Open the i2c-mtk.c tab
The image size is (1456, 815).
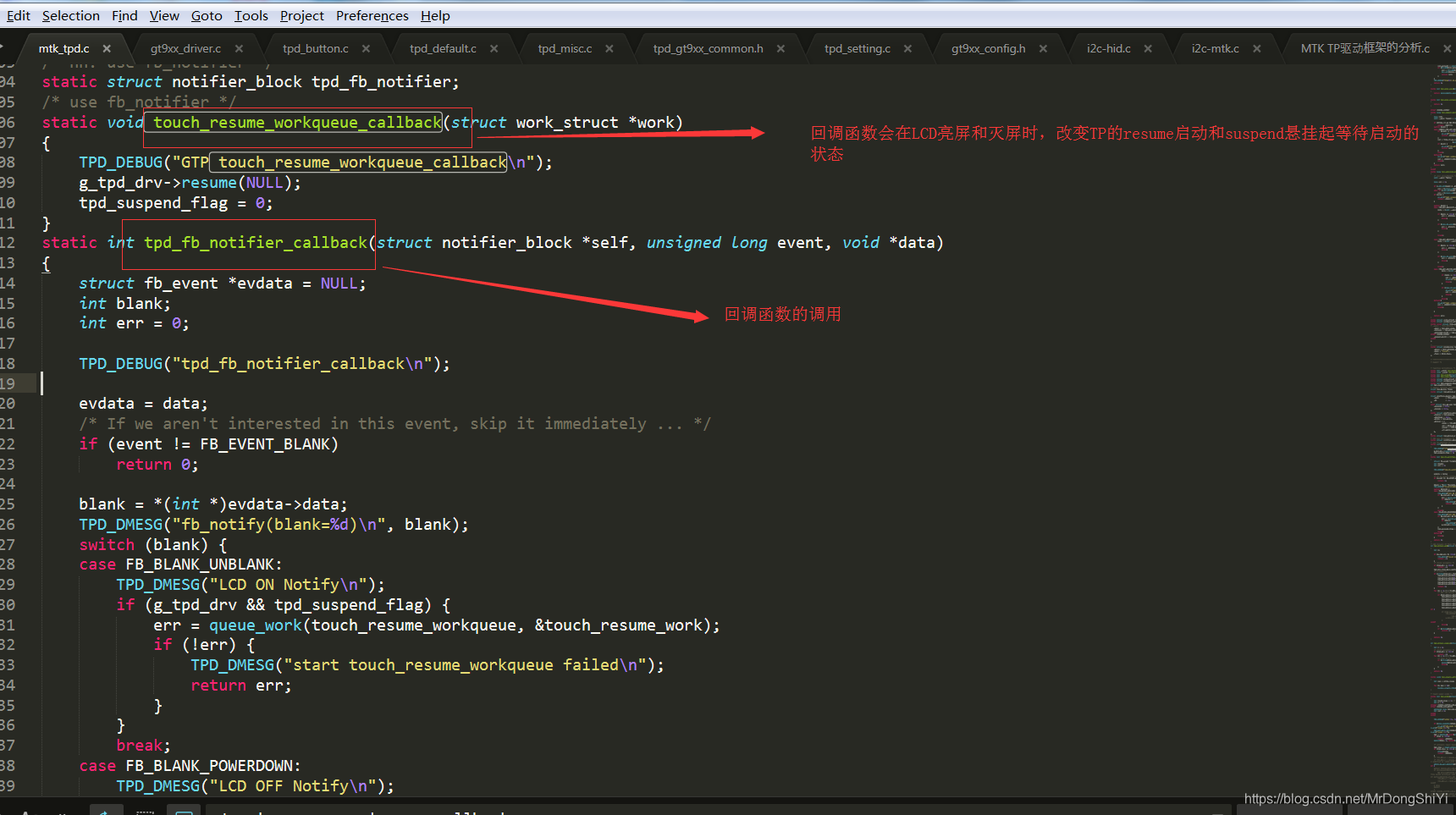[x=1216, y=49]
